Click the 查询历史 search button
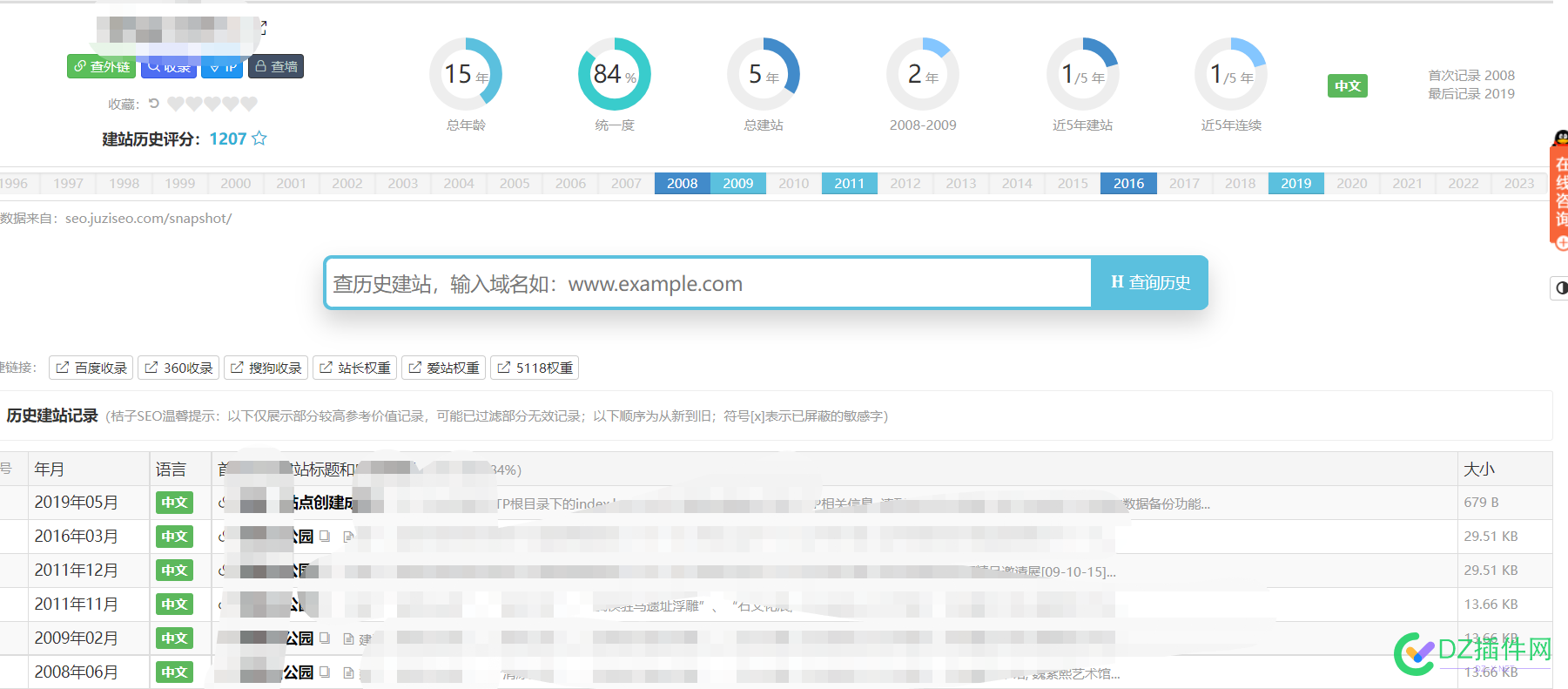The image size is (1568, 689). click(x=1149, y=282)
